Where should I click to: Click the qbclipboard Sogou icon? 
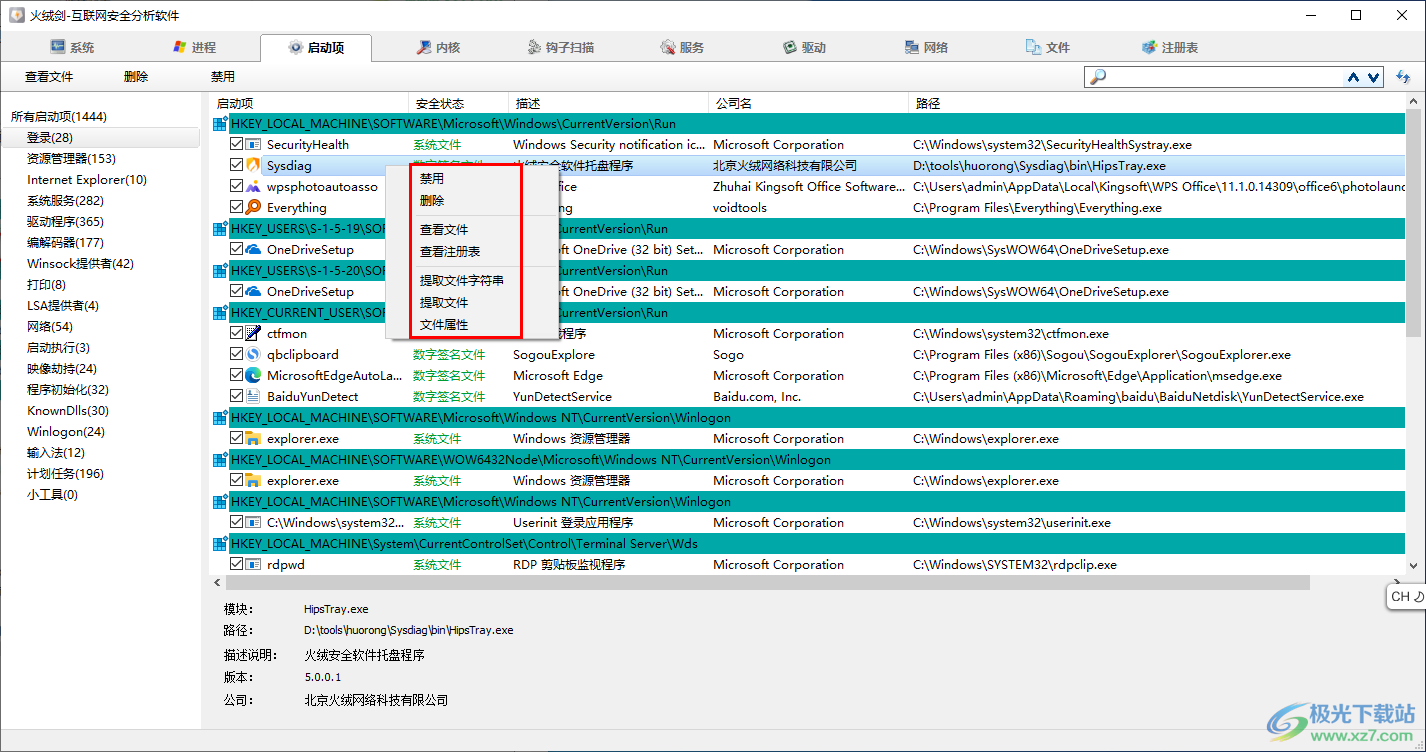(x=253, y=354)
